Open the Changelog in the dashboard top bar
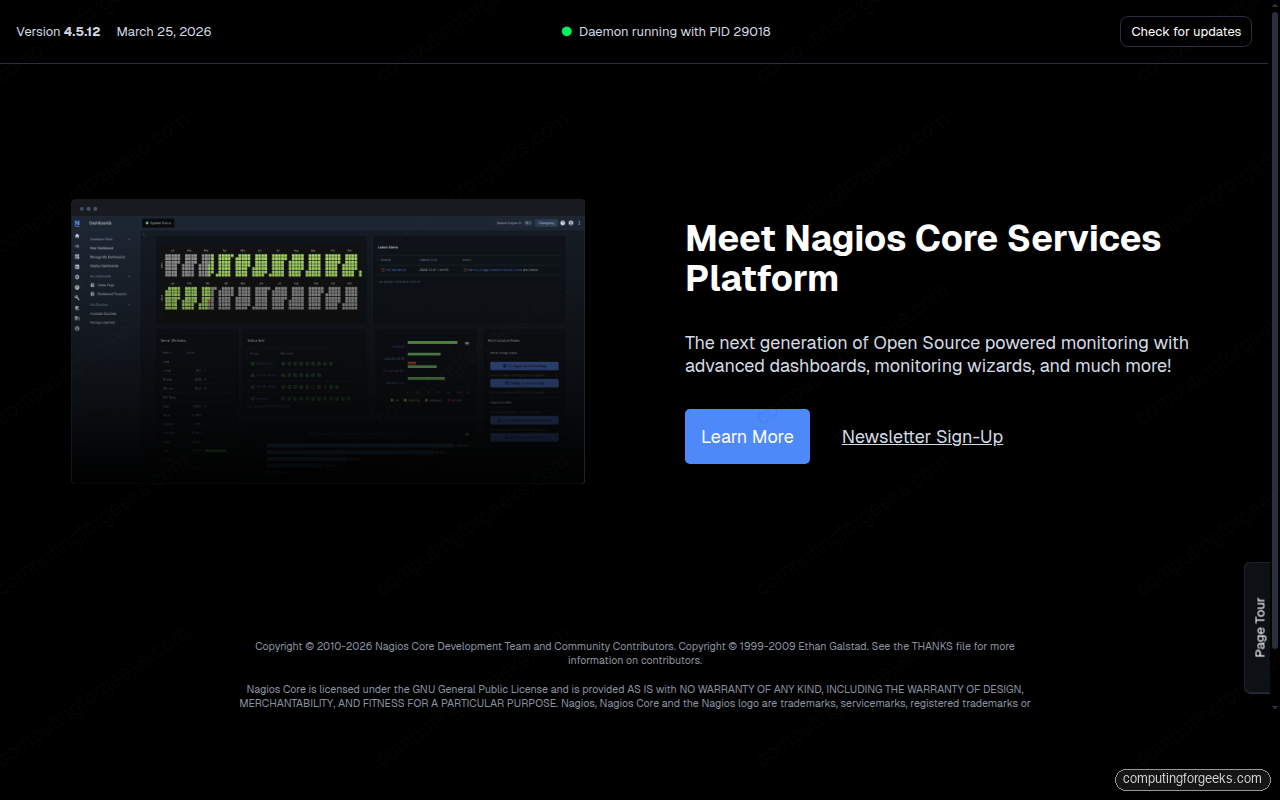The image size is (1280, 800). 546,222
